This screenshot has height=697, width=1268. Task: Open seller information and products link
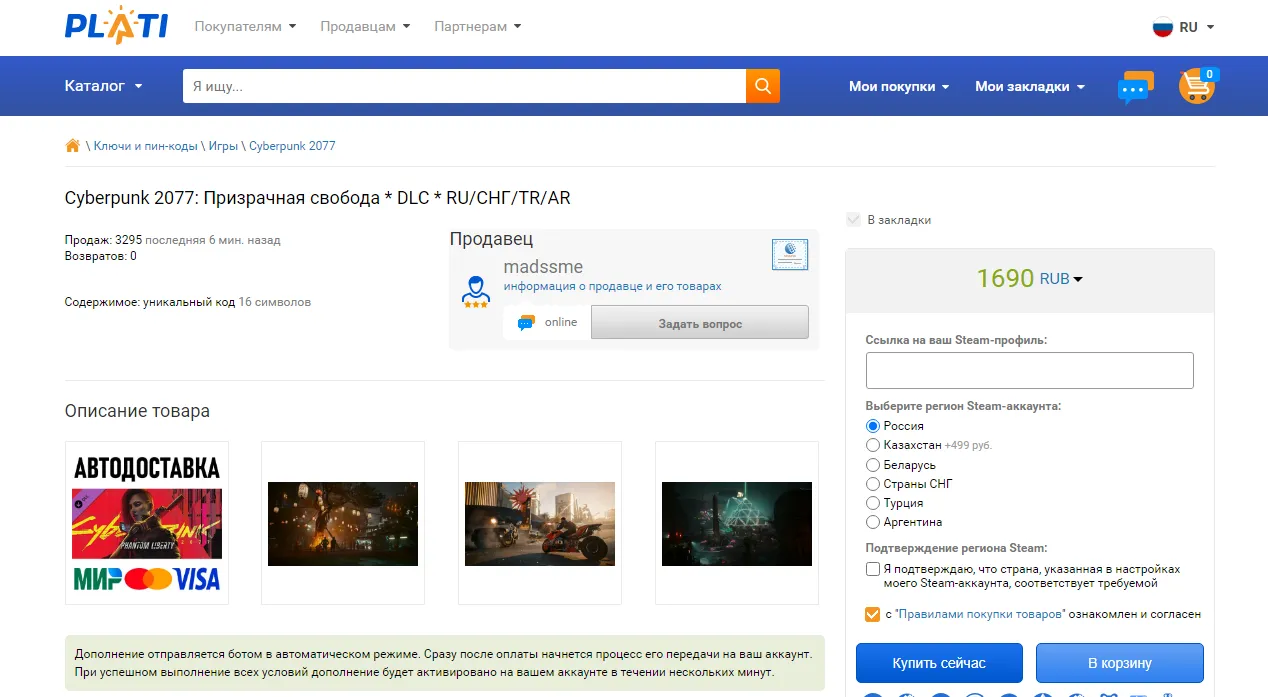pyautogui.click(x=612, y=287)
